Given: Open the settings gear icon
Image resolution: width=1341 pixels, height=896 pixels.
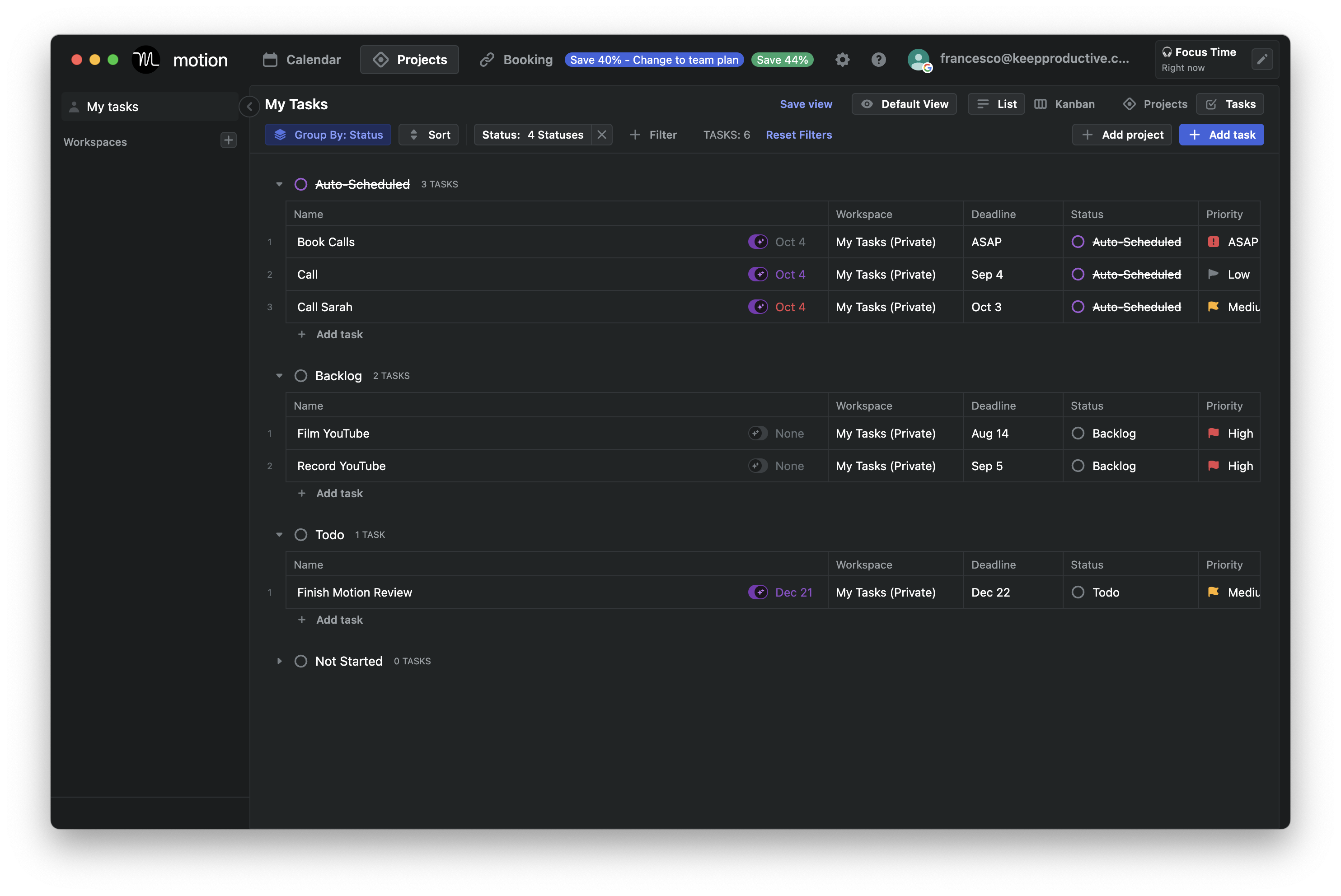Looking at the screenshot, I should pos(842,60).
